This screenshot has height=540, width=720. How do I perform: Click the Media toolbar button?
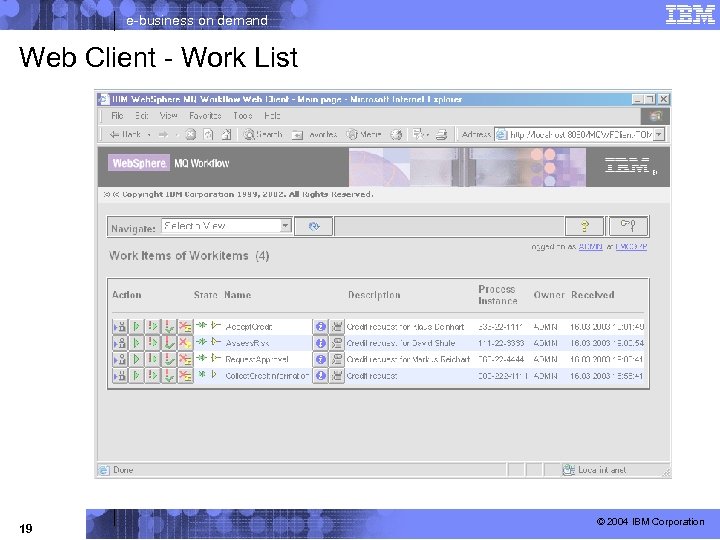[364, 135]
